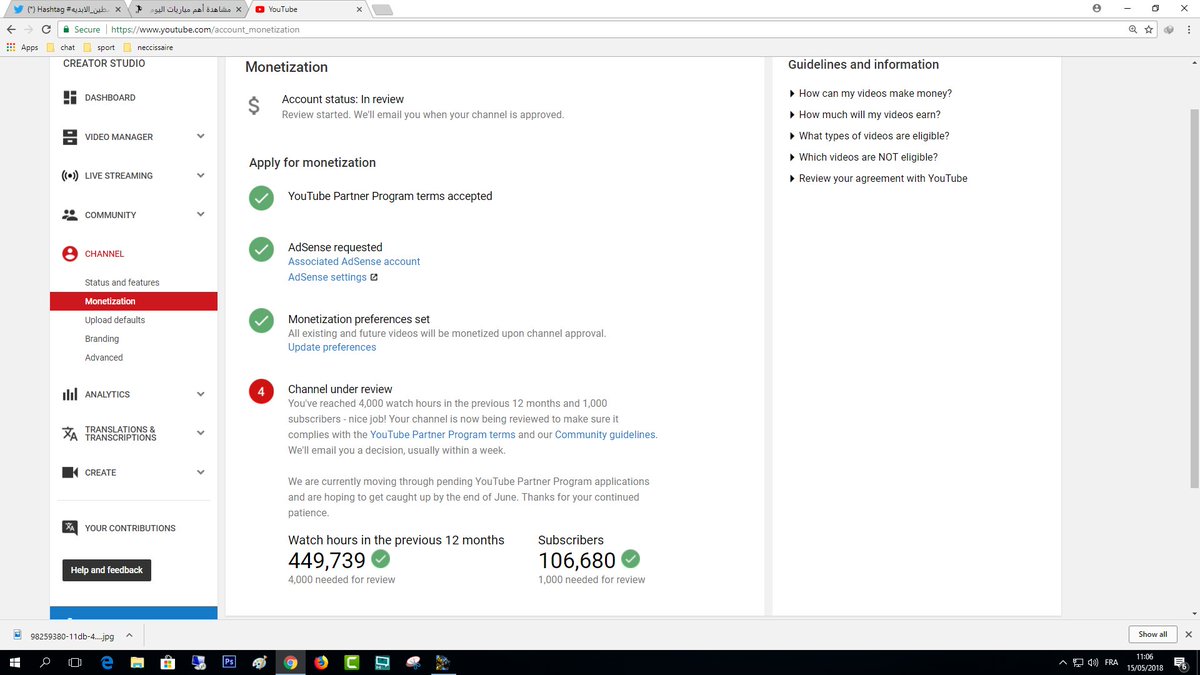Expand the Analytics section chevron
This screenshot has width=1200, height=675.
coord(200,394)
